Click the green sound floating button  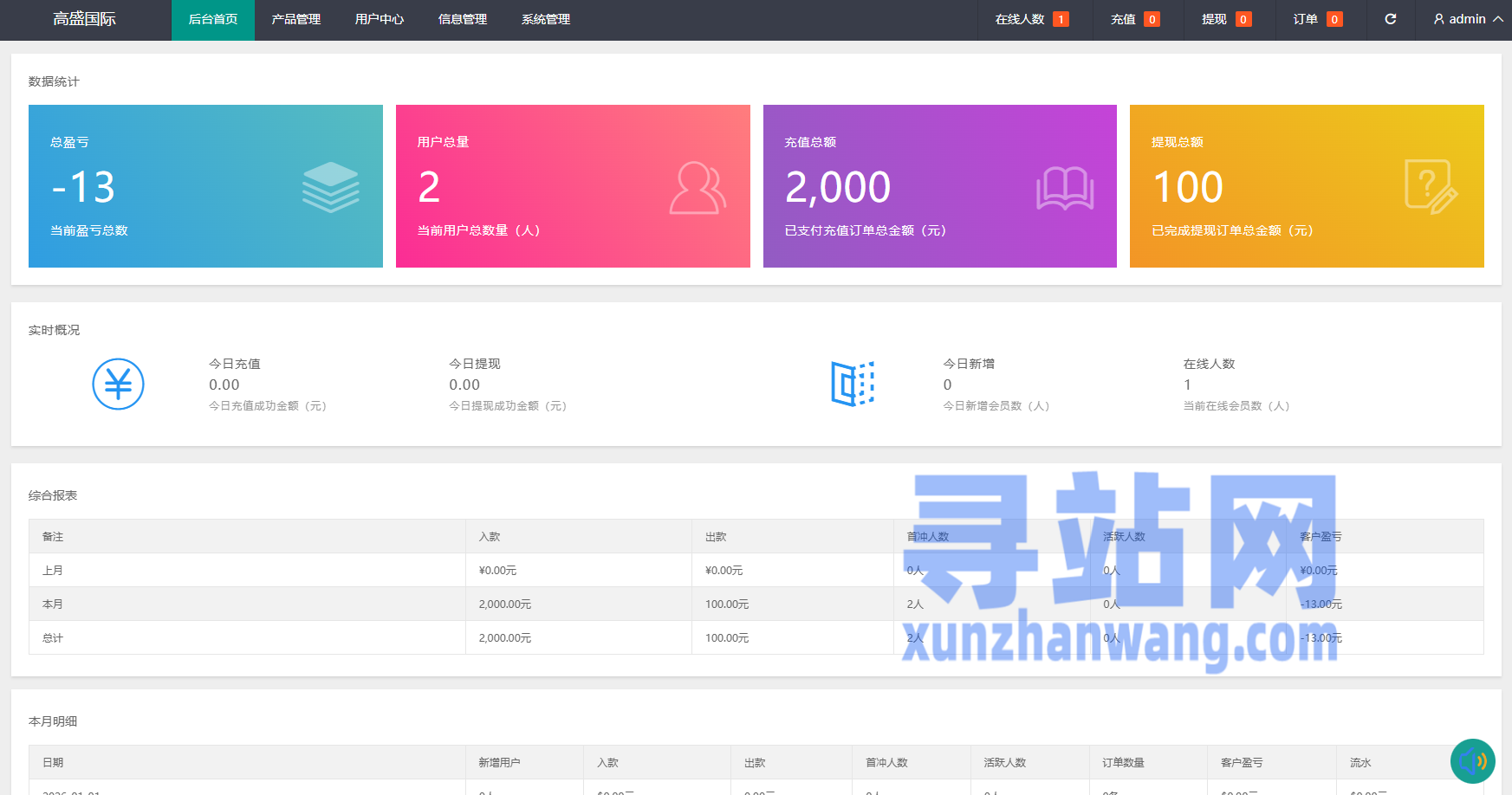[x=1472, y=760]
